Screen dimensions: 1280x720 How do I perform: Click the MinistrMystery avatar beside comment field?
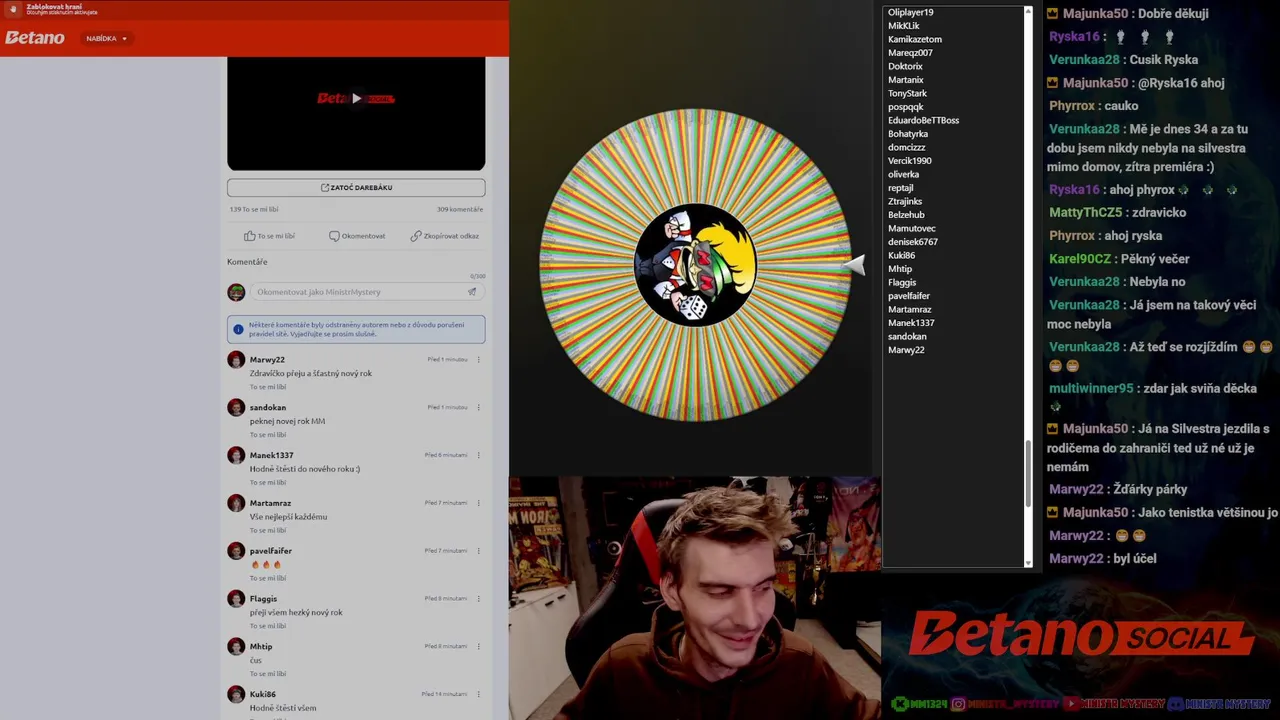point(236,292)
